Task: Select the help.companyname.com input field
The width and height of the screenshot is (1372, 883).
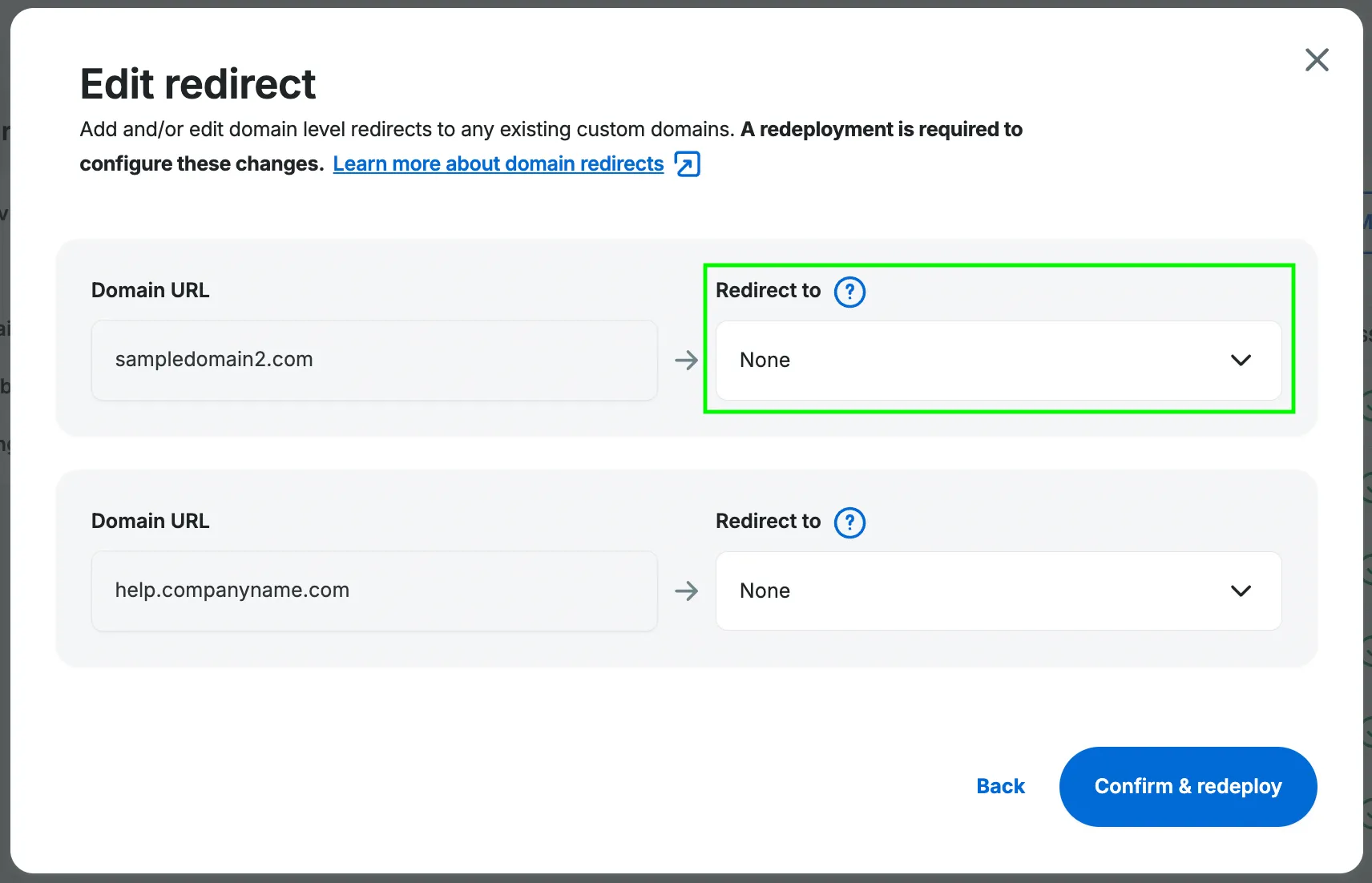Action: tap(374, 591)
